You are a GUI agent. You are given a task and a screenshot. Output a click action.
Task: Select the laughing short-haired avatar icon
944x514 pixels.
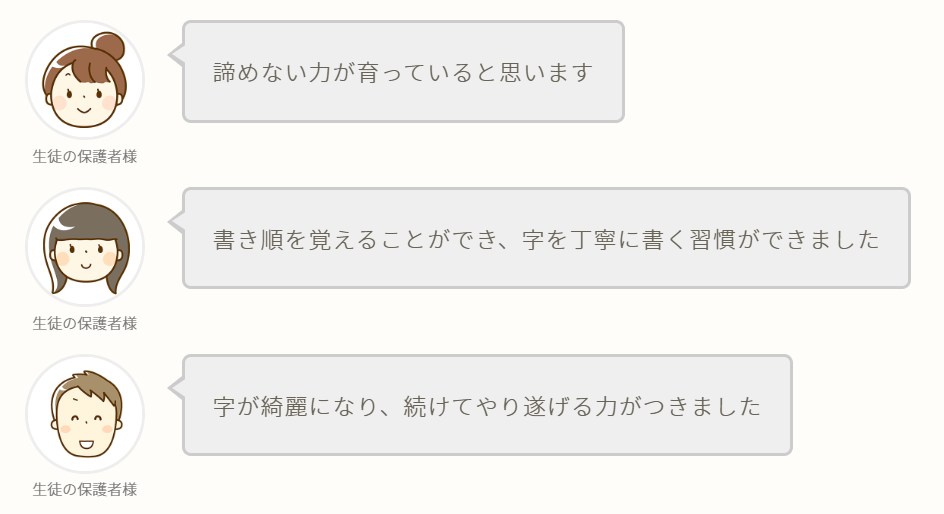[85, 413]
